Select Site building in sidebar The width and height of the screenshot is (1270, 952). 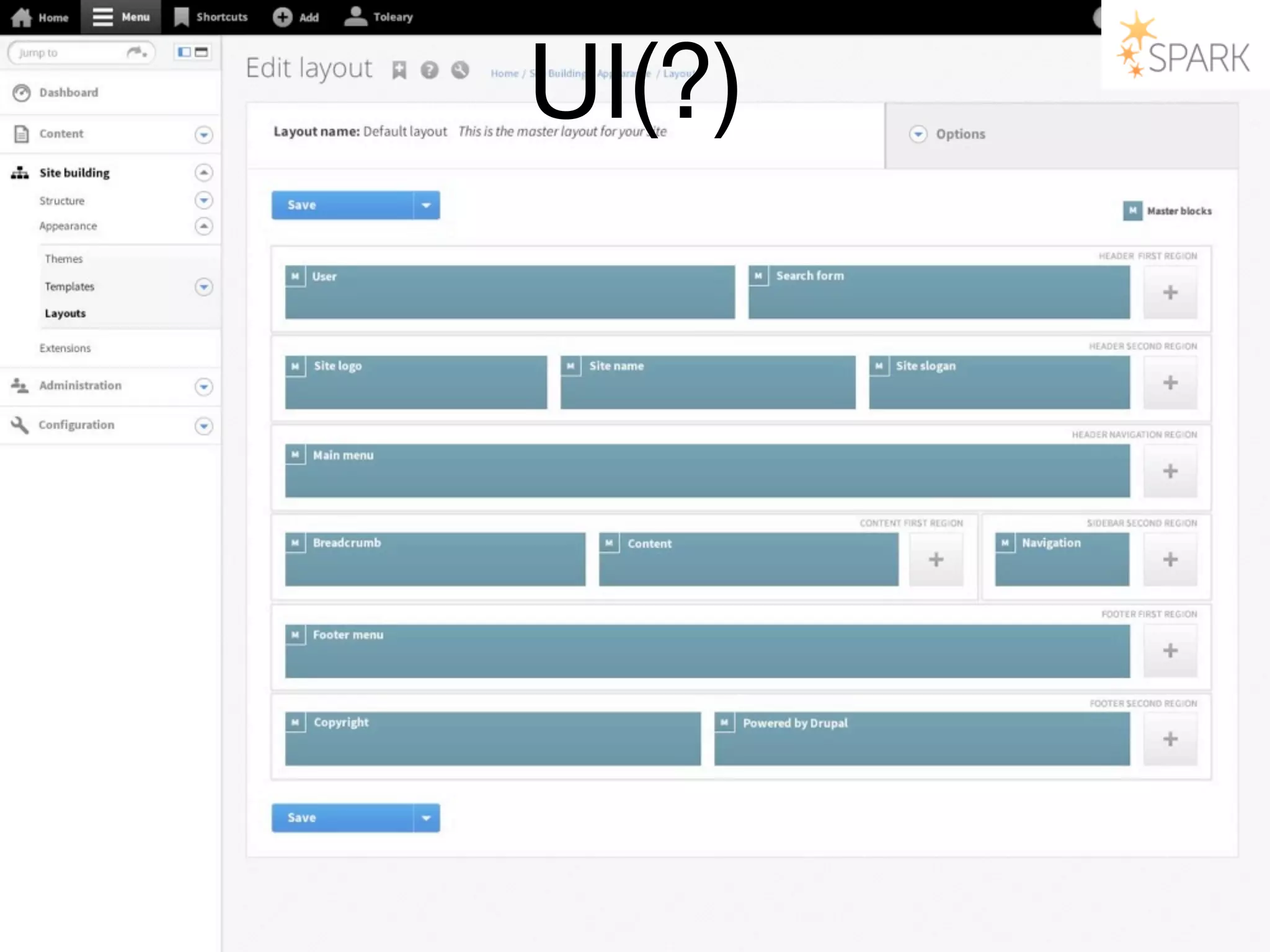tap(74, 173)
